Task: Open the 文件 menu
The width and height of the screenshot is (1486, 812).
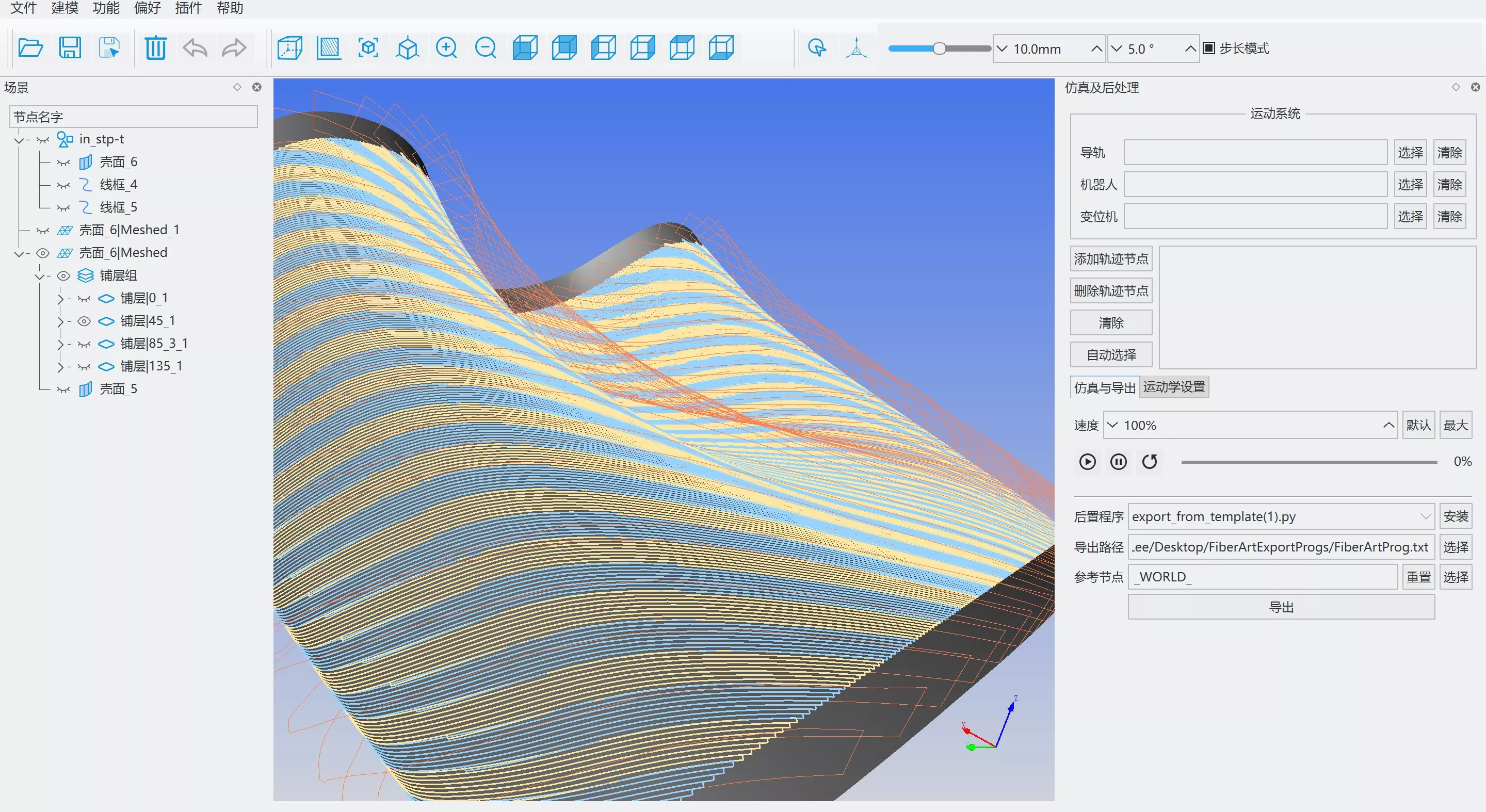Action: pyautogui.click(x=24, y=8)
